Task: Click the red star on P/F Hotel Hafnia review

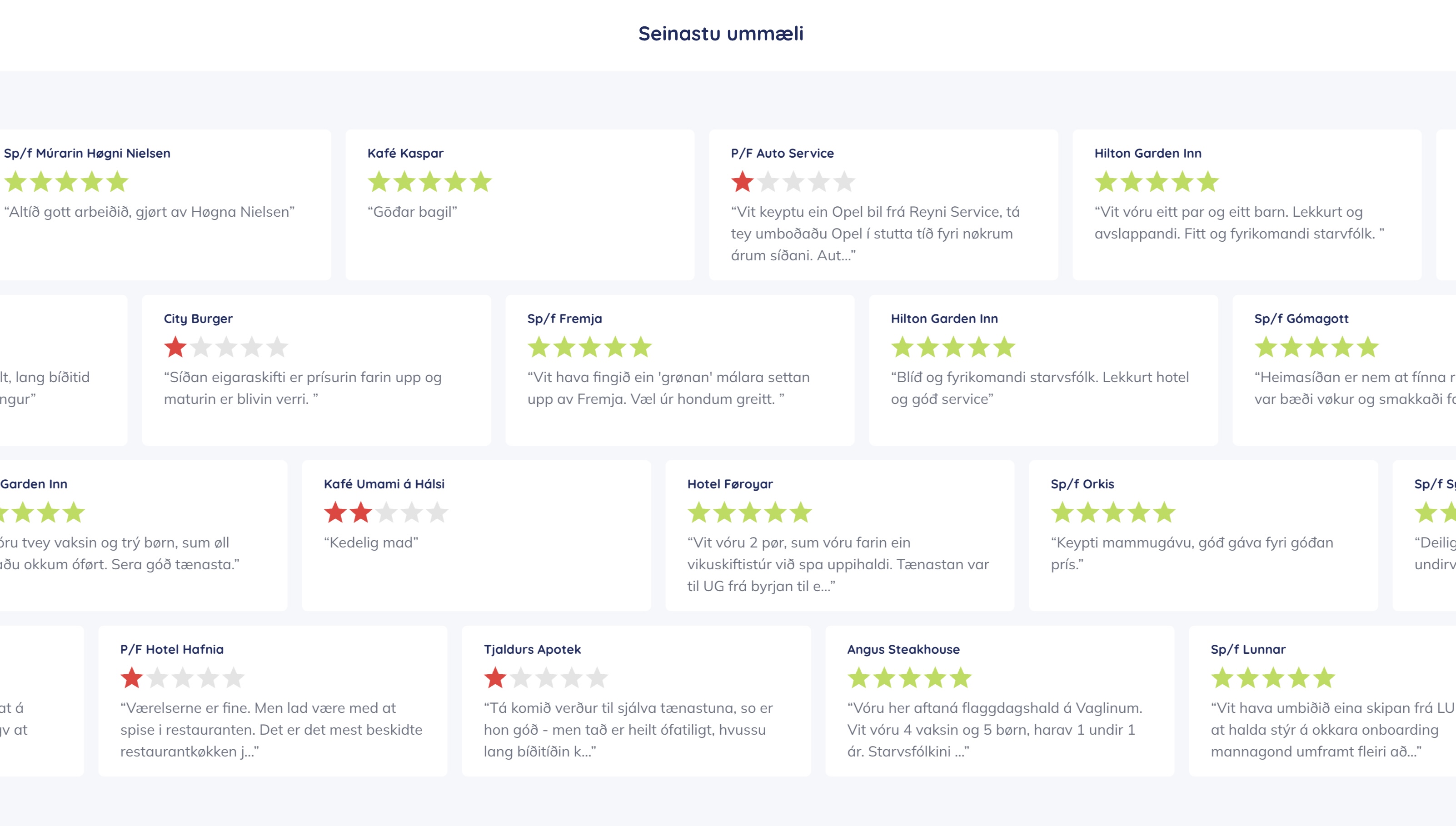Action: (132, 678)
